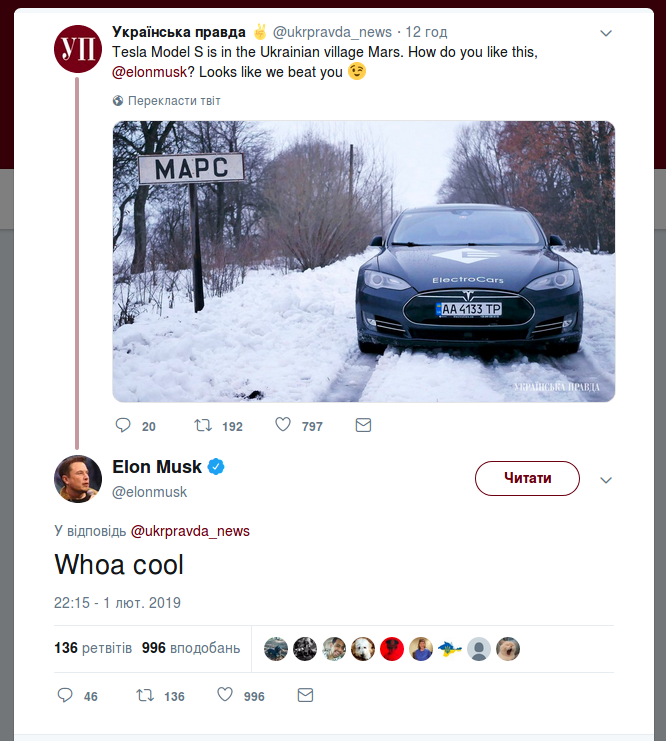Reply to the Ukrainska Pravda tweet
666x741 pixels.
(124, 425)
